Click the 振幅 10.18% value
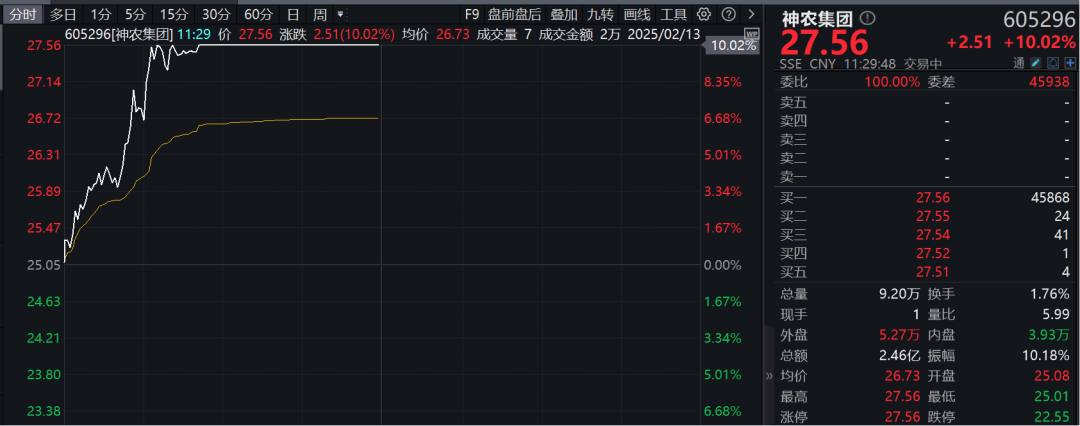The image size is (1080, 426). [x=1046, y=356]
